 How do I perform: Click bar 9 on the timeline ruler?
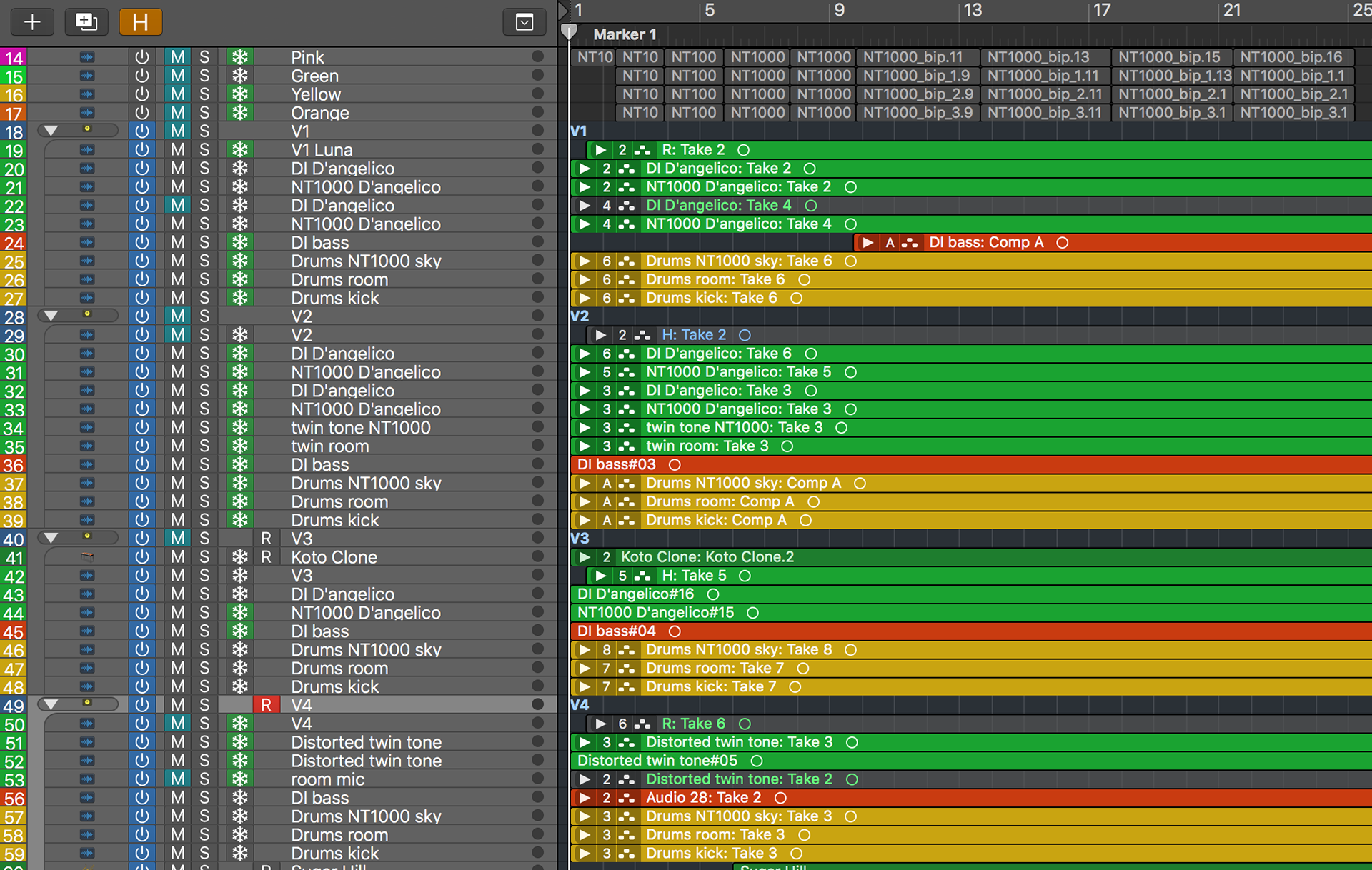coord(839,10)
